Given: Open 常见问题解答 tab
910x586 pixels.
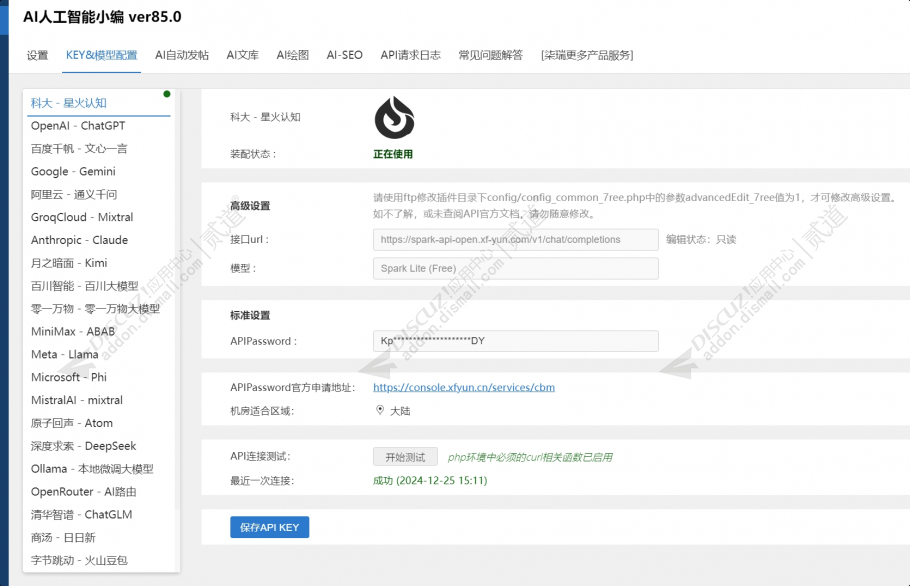Looking at the screenshot, I should [490, 55].
